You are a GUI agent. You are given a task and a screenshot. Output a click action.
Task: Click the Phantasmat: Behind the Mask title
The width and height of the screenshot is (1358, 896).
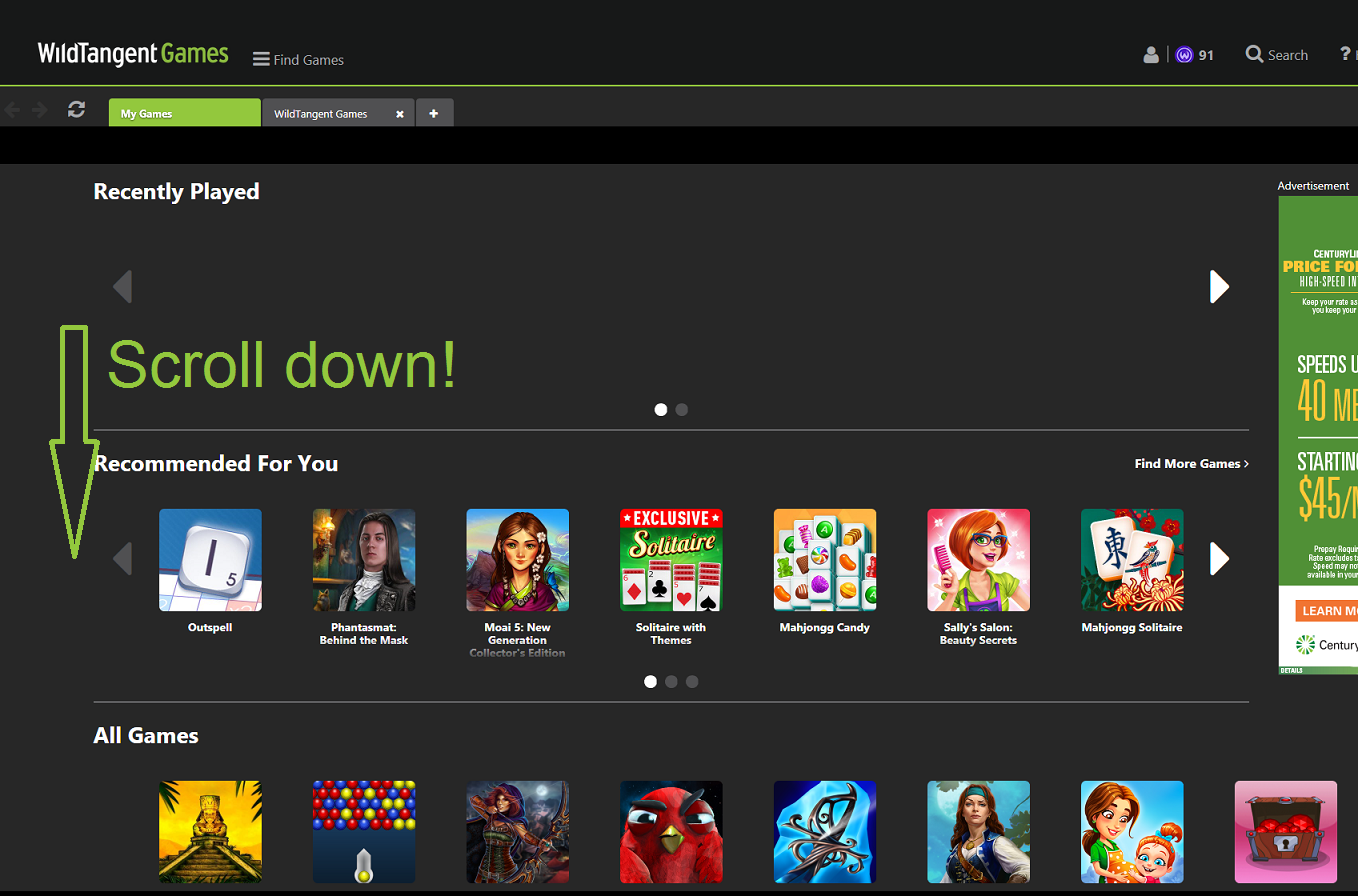coord(364,634)
